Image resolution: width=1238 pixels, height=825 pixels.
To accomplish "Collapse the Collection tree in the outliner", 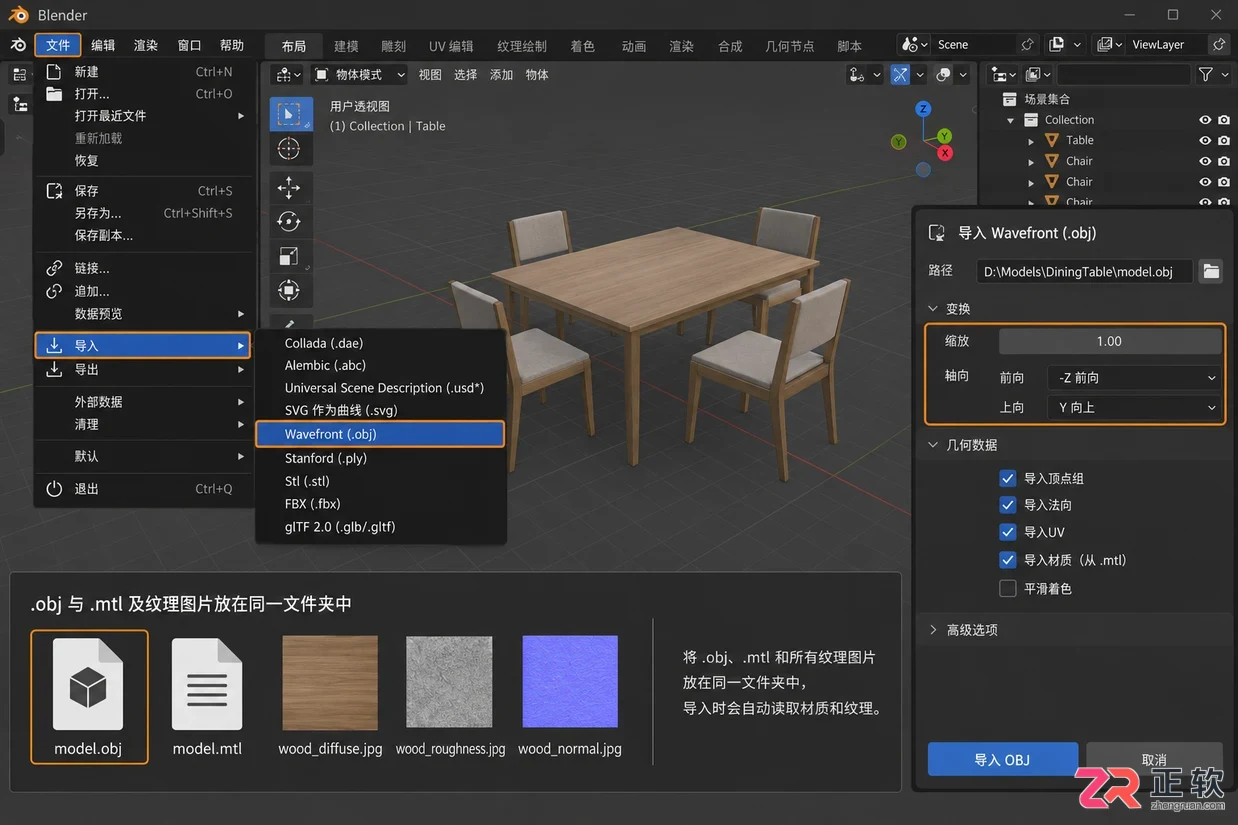I will click(1010, 120).
